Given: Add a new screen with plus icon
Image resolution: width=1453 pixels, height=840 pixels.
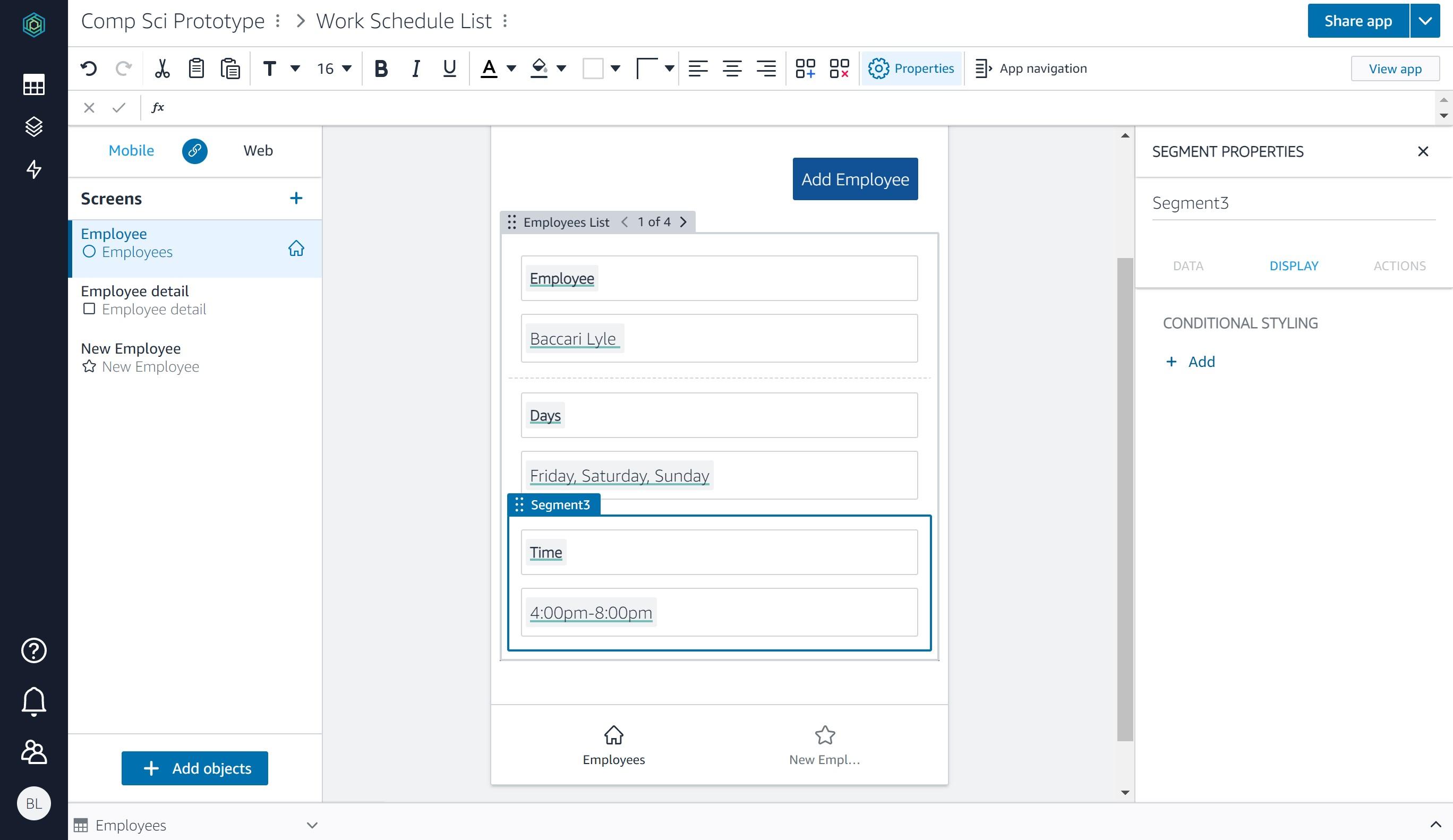Looking at the screenshot, I should coord(296,199).
